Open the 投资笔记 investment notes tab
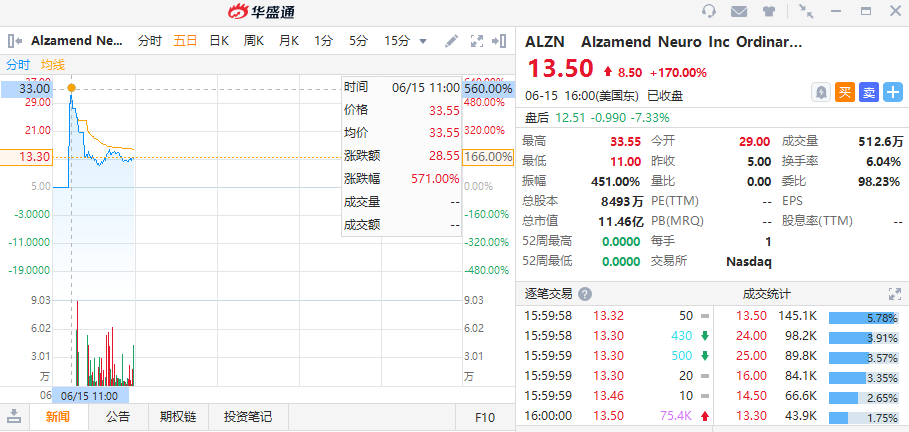The height and width of the screenshot is (432, 909). 248,416
